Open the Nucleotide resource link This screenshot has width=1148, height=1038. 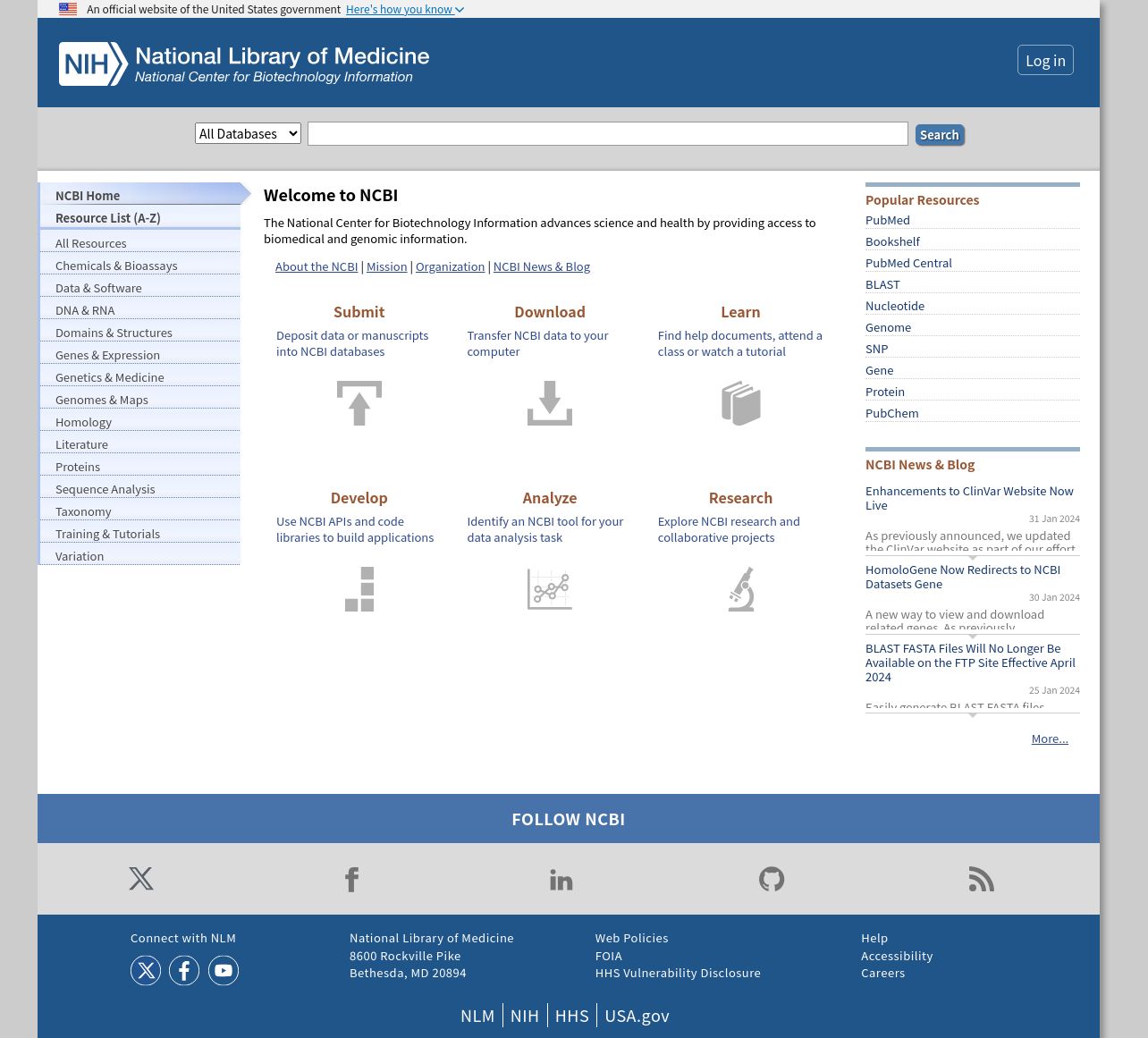895,306
